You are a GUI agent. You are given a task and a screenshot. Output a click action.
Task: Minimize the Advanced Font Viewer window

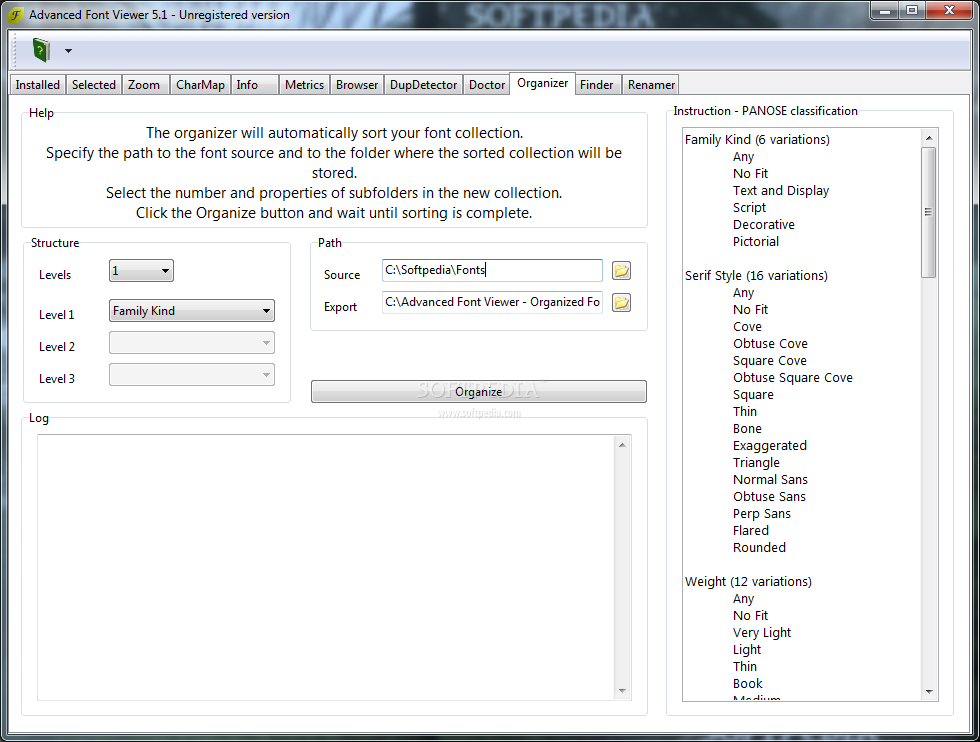point(884,11)
